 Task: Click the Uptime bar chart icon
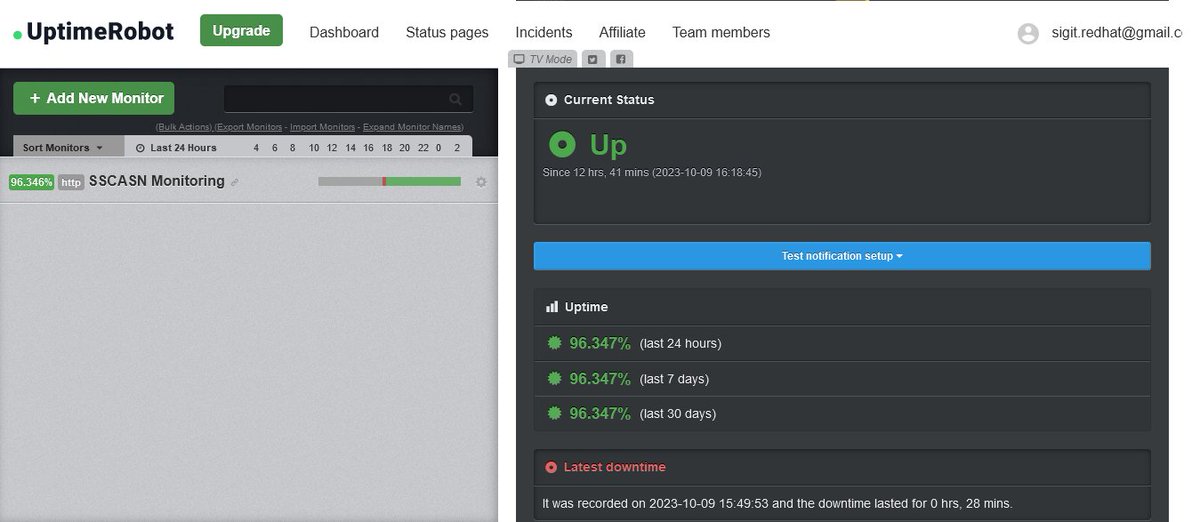551,307
